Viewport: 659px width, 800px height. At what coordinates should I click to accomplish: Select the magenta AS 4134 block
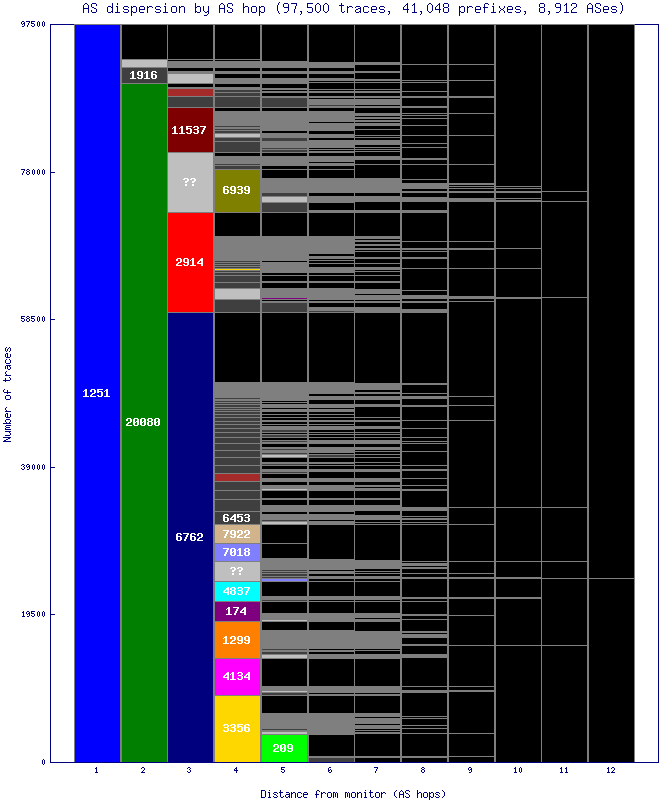(237, 676)
